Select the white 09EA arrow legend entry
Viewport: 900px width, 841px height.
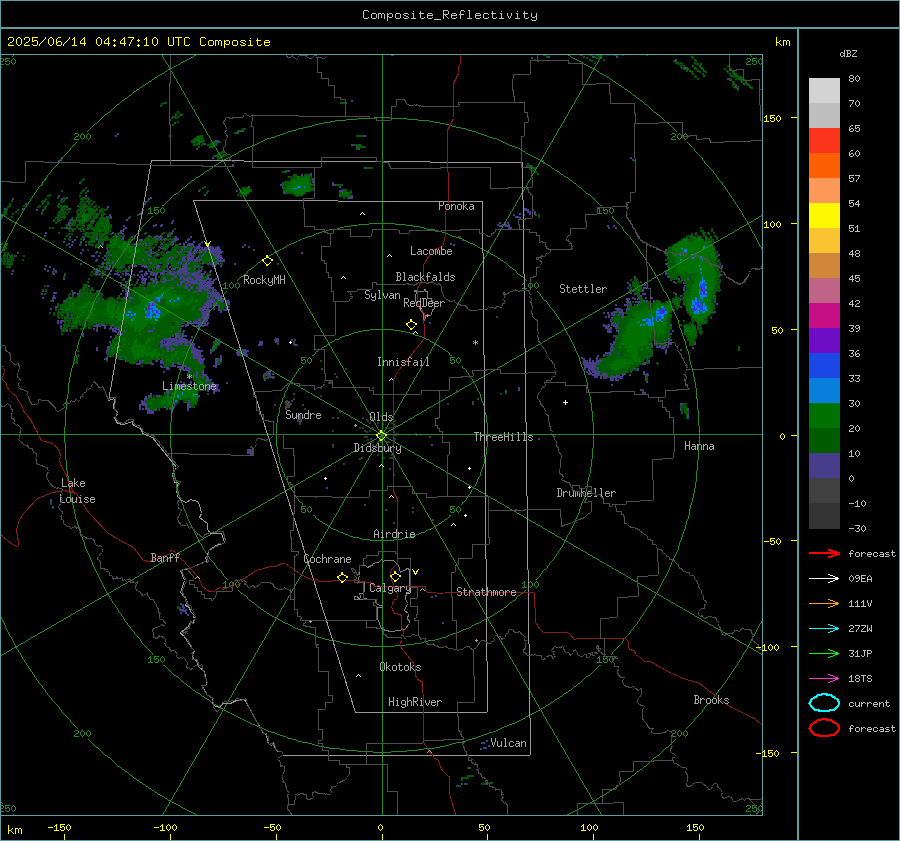(x=824, y=579)
